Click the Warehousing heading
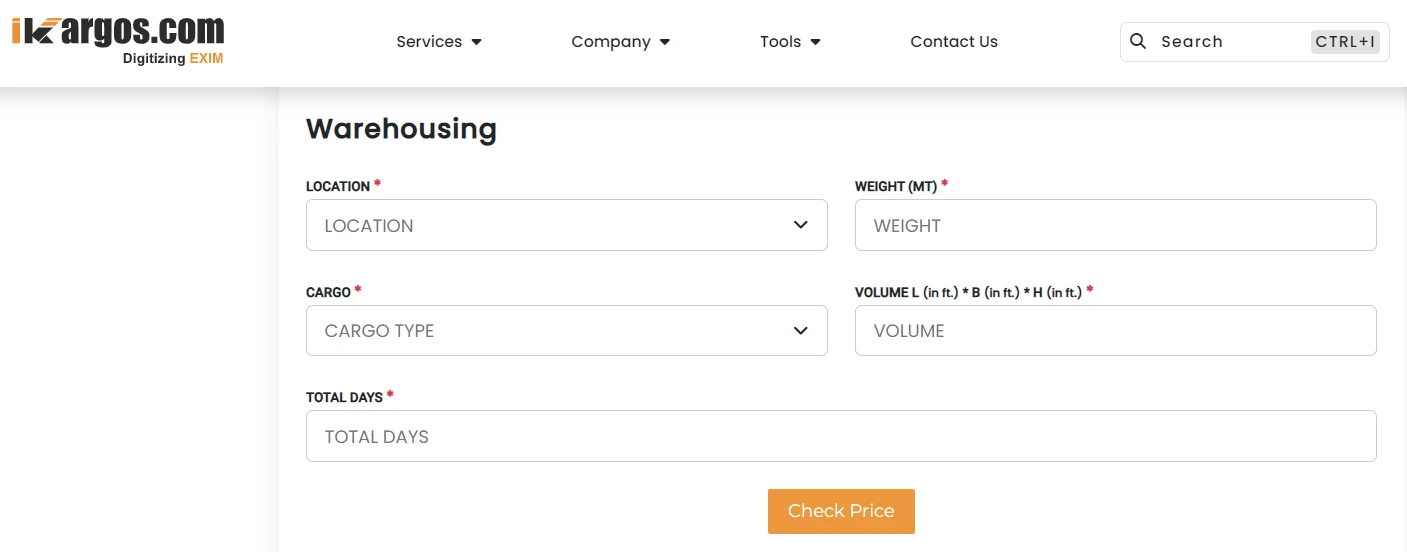 pyautogui.click(x=401, y=129)
